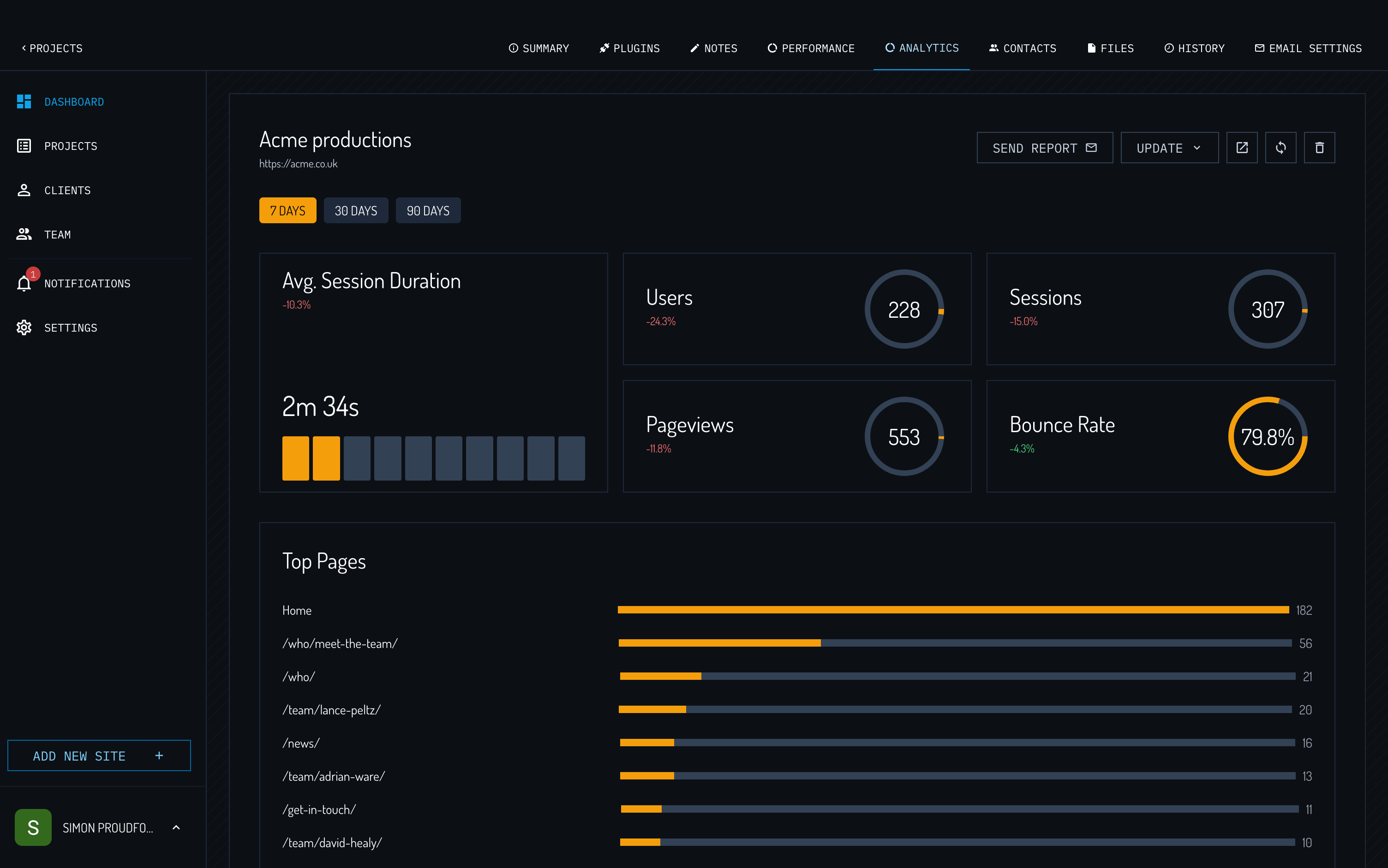Viewport: 1388px width, 868px height.
Task: Click the trash delete icon button
Action: (1319, 148)
